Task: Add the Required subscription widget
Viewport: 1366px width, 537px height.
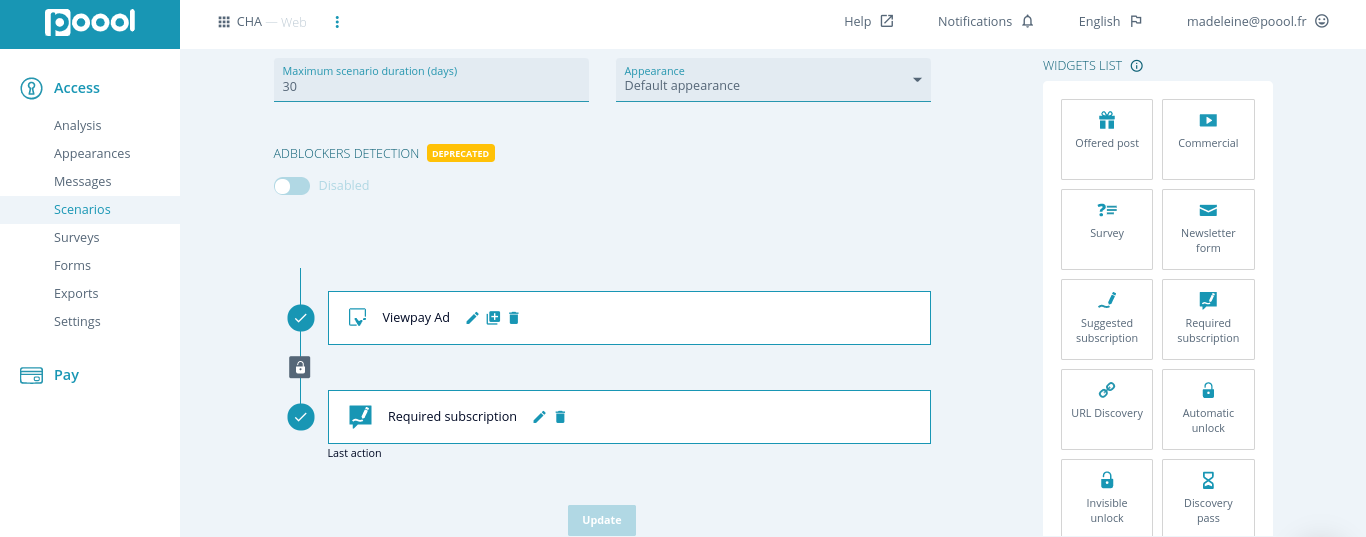Action: [x=1208, y=319]
